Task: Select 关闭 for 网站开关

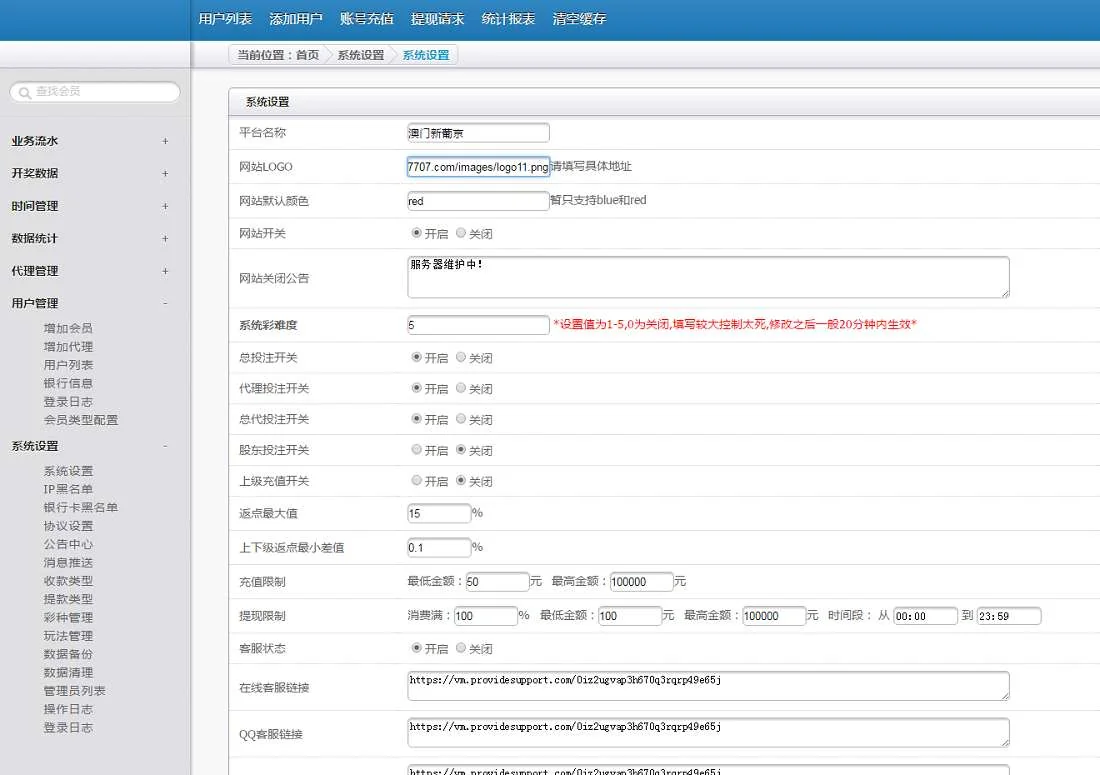Action: point(461,233)
